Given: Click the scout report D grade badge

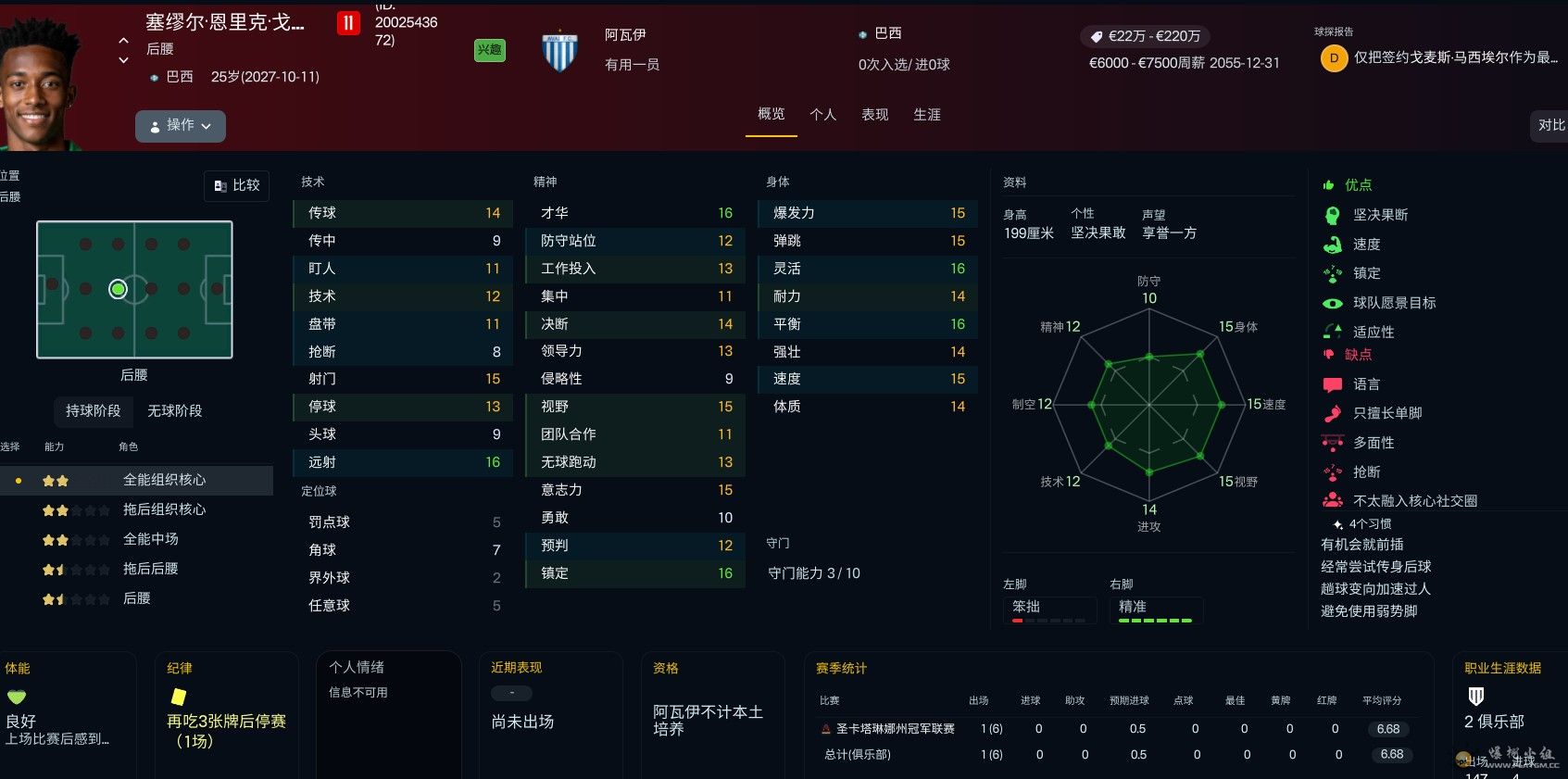Looking at the screenshot, I should tap(1334, 57).
